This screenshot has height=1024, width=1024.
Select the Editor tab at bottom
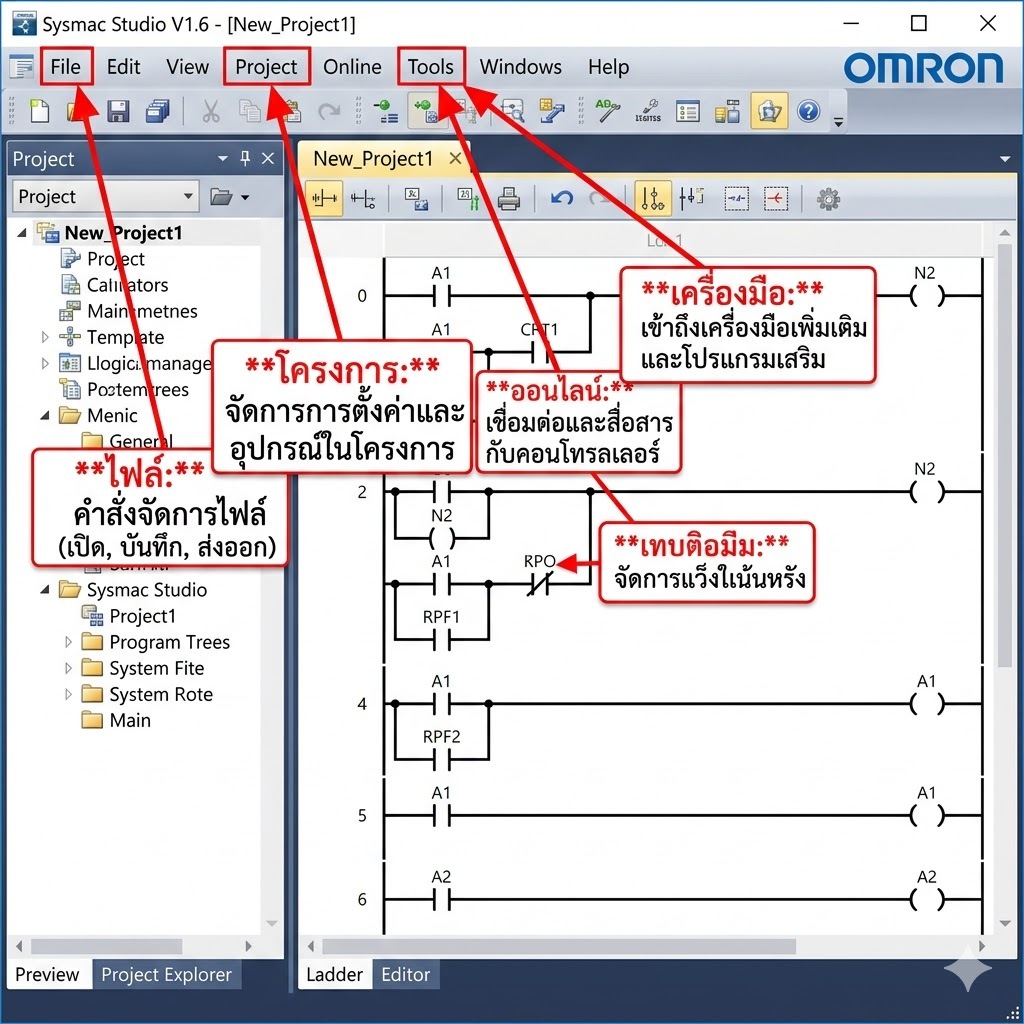(406, 974)
